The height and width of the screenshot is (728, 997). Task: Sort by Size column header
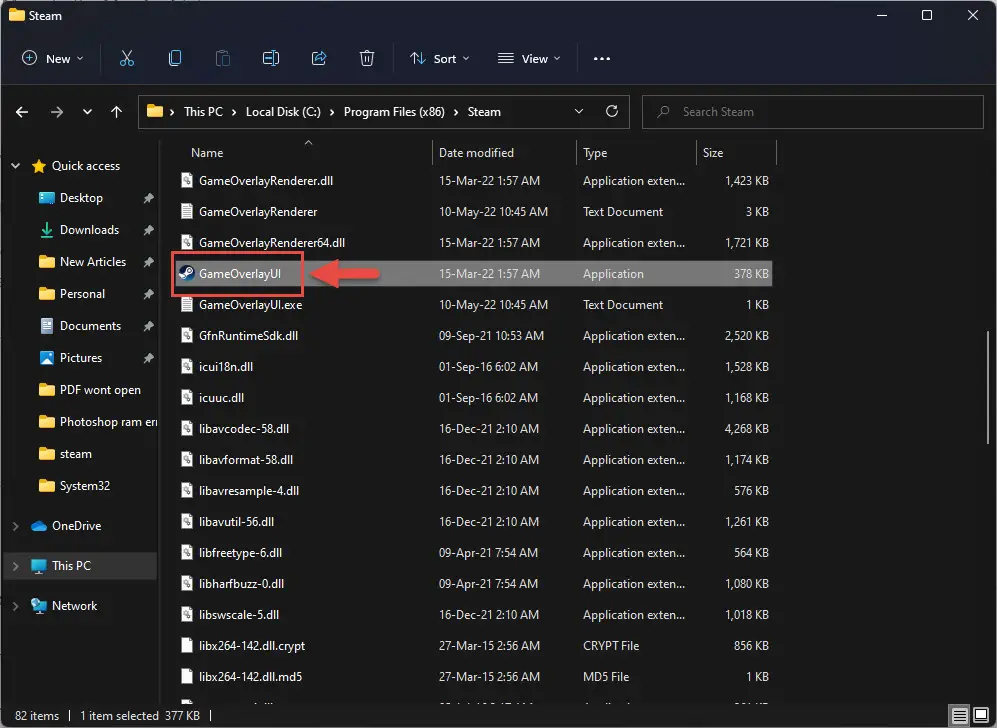click(x=713, y=153)
